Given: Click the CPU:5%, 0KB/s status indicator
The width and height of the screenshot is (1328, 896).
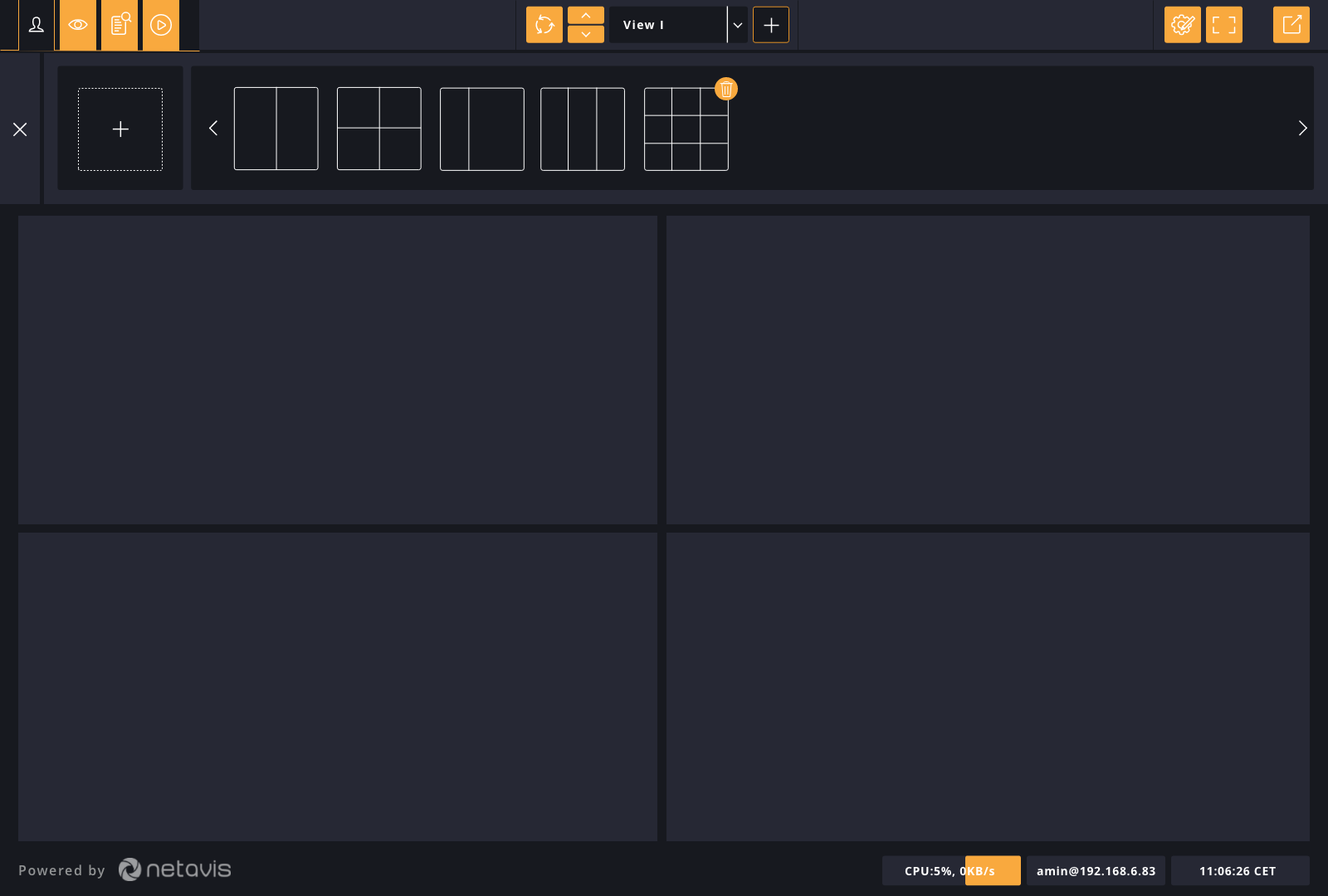Looking at the screenshot, I should tap(951, 871).
